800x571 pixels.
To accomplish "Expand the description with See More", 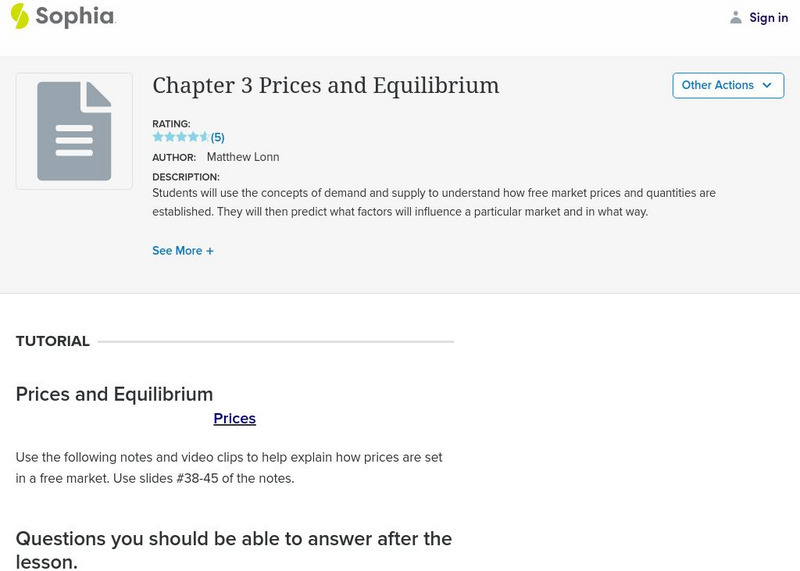I will click(x=177, y=251).
